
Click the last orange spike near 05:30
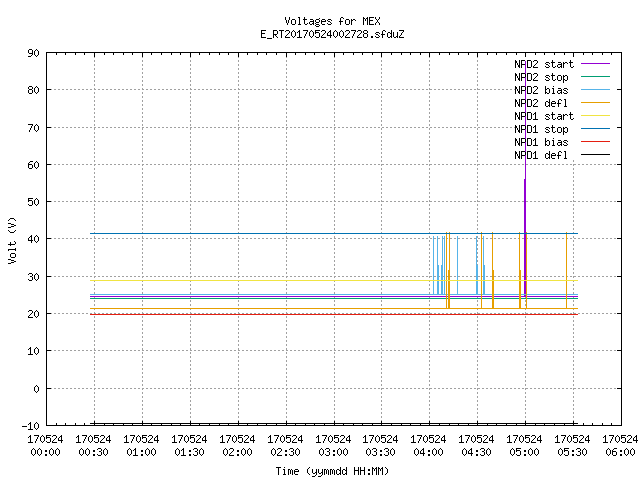point(567,270)
